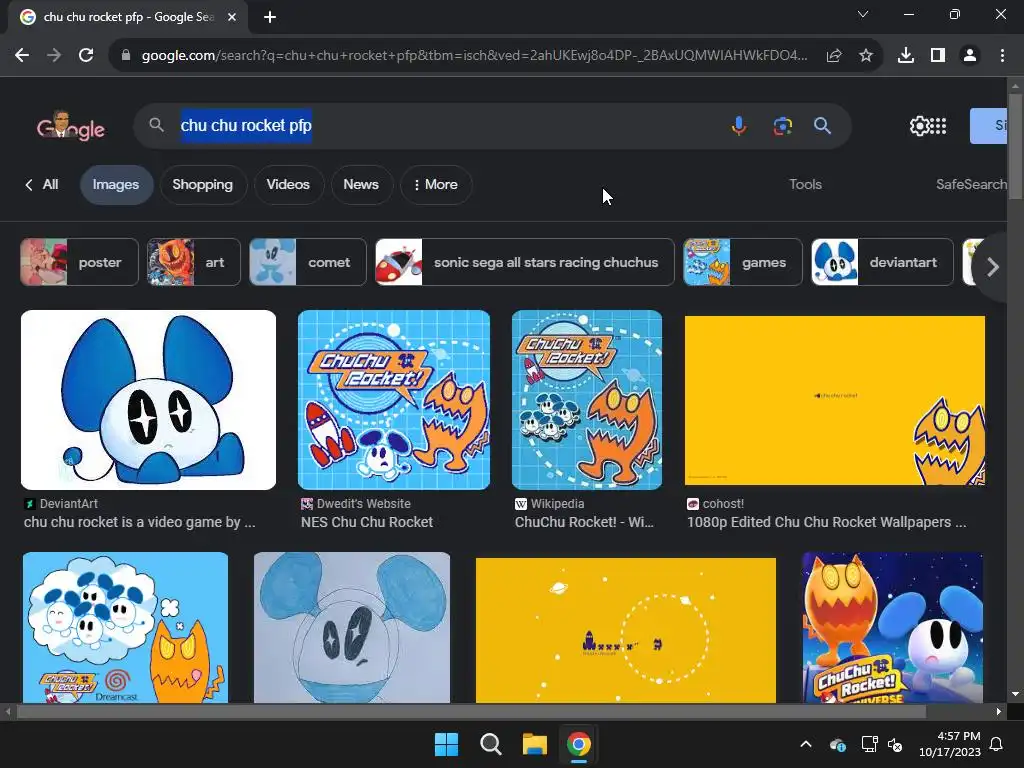Filter results by the deviantart chip
Screen dimensions: 1024x768
[x=882, y=262]
